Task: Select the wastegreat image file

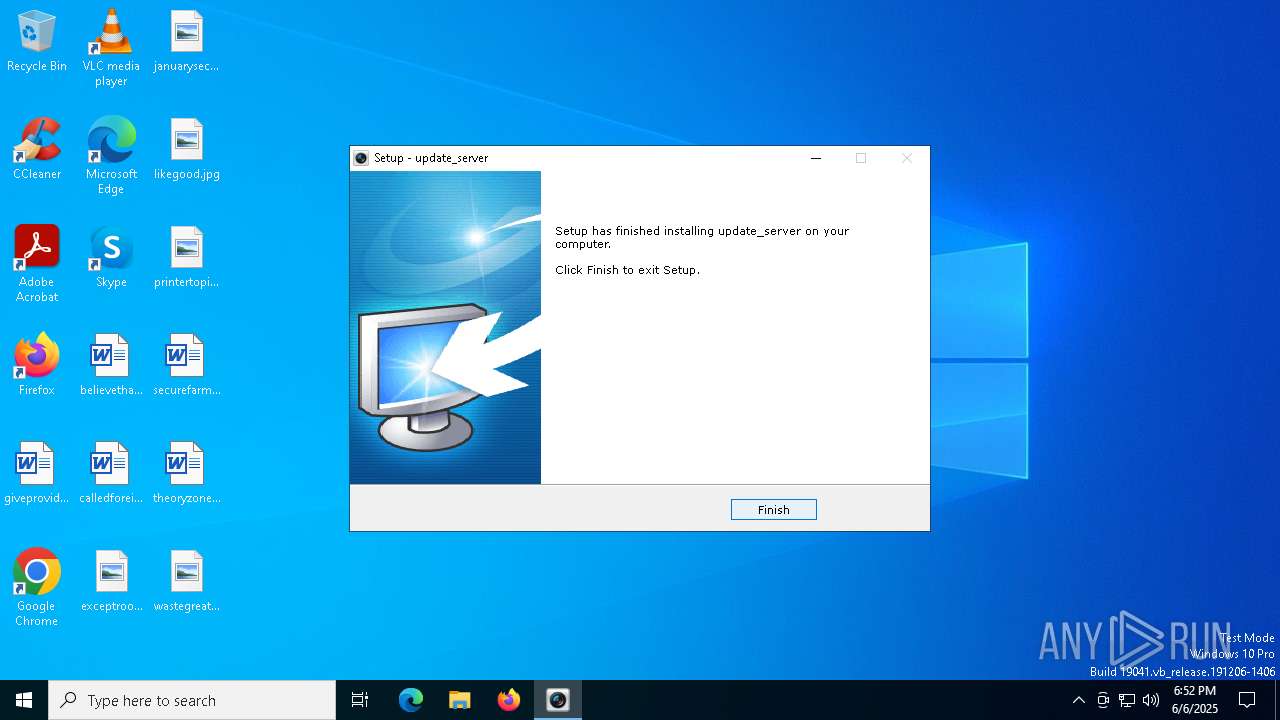Action: coord(186,582)
